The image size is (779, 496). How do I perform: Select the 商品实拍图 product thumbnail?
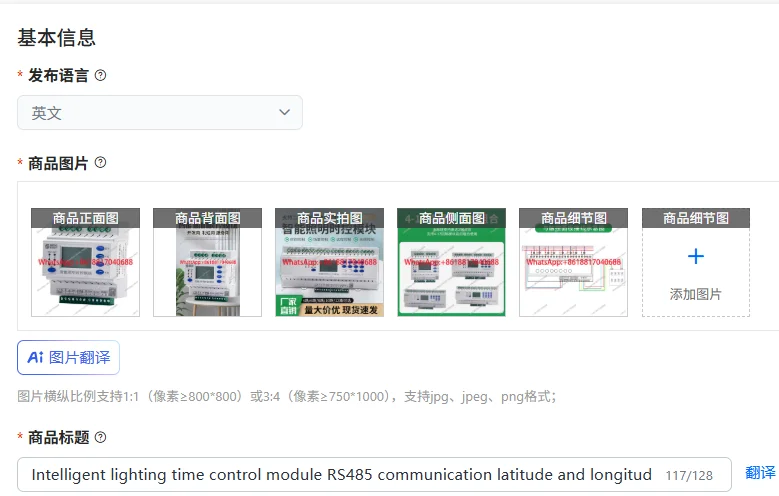point(329,262)
